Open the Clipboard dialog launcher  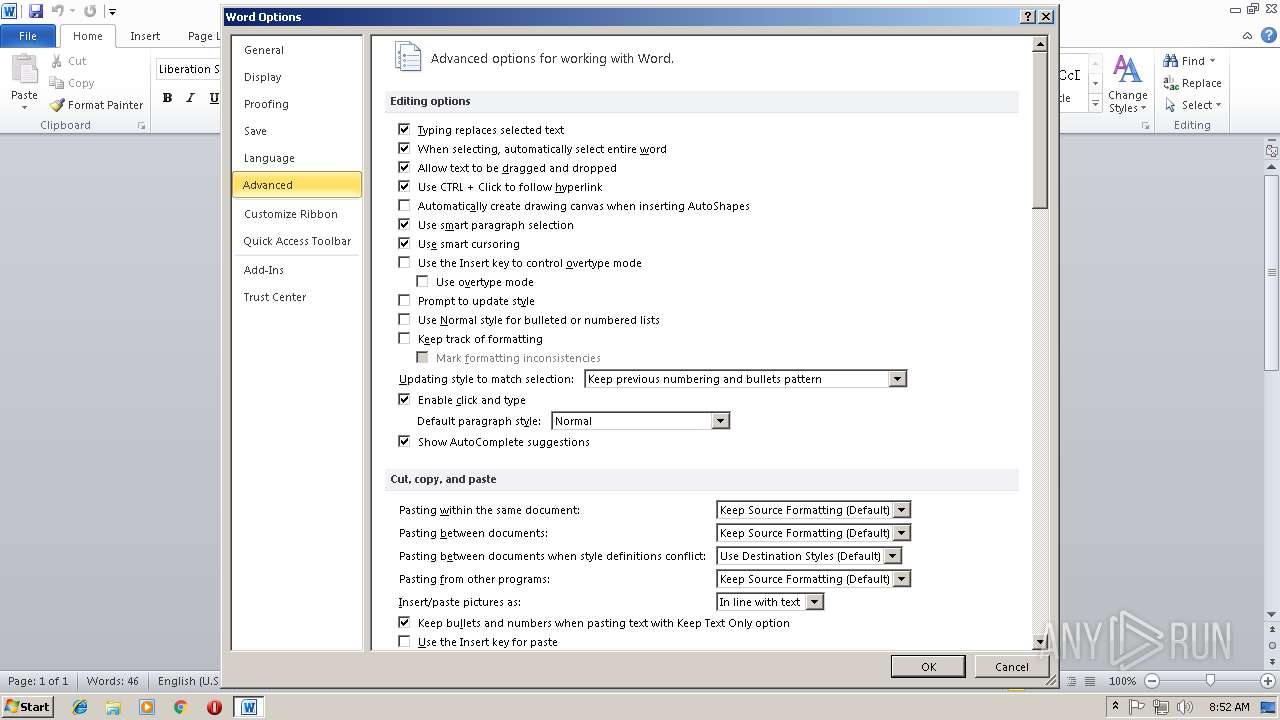click(x=141, y=126)
